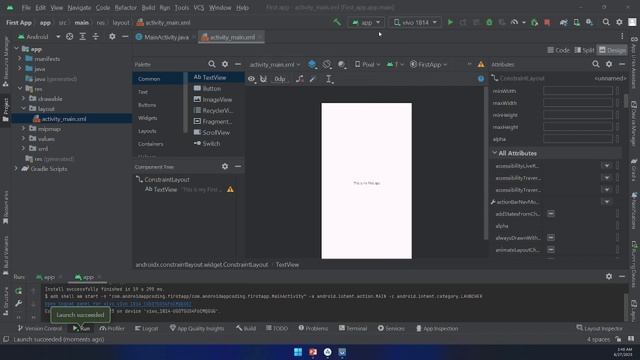
Task: Open the Pixel device preview dropdown
Action: click(x=367, y=64)
